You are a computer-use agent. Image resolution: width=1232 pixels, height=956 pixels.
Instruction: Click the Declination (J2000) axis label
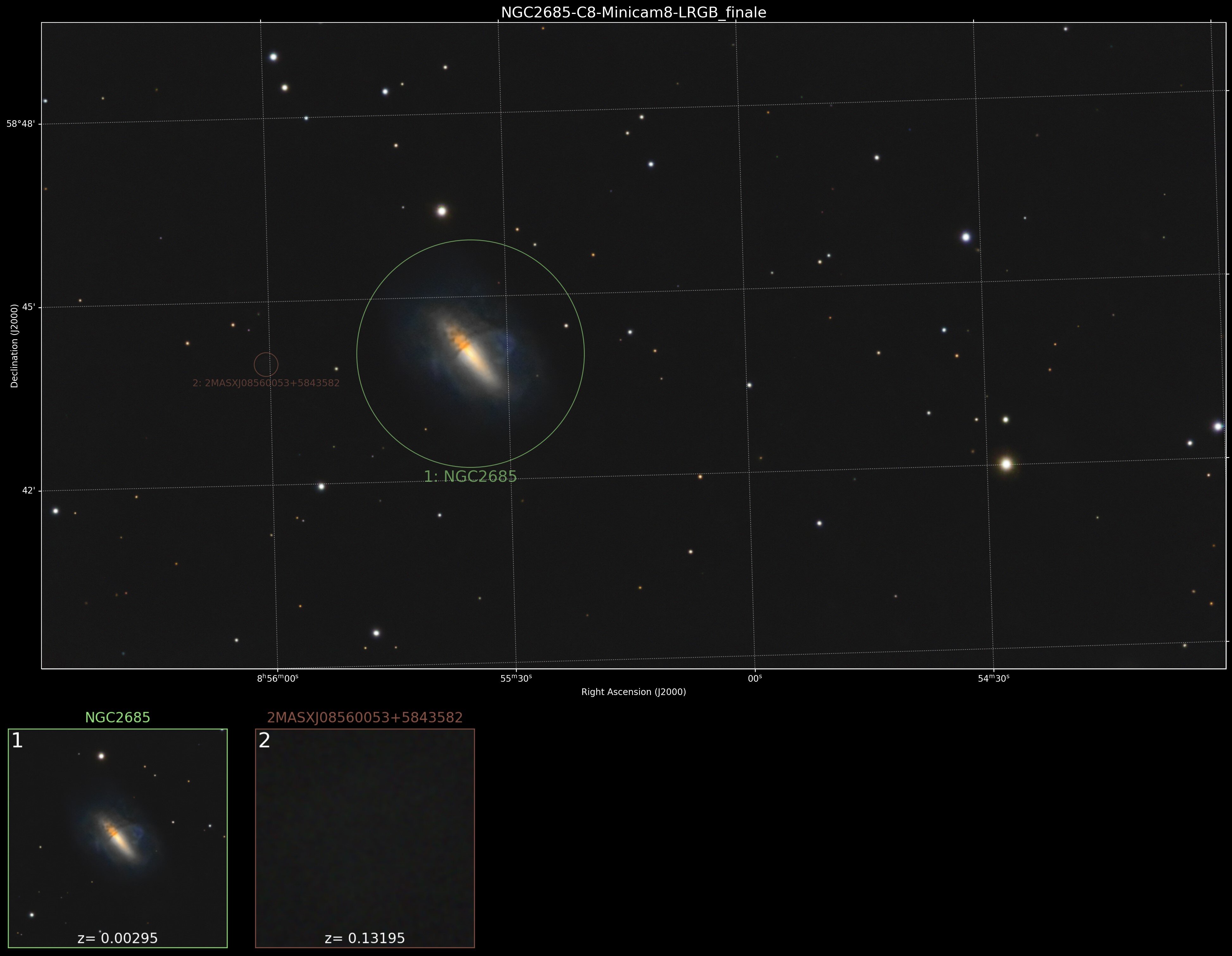[x=15, y=346]
